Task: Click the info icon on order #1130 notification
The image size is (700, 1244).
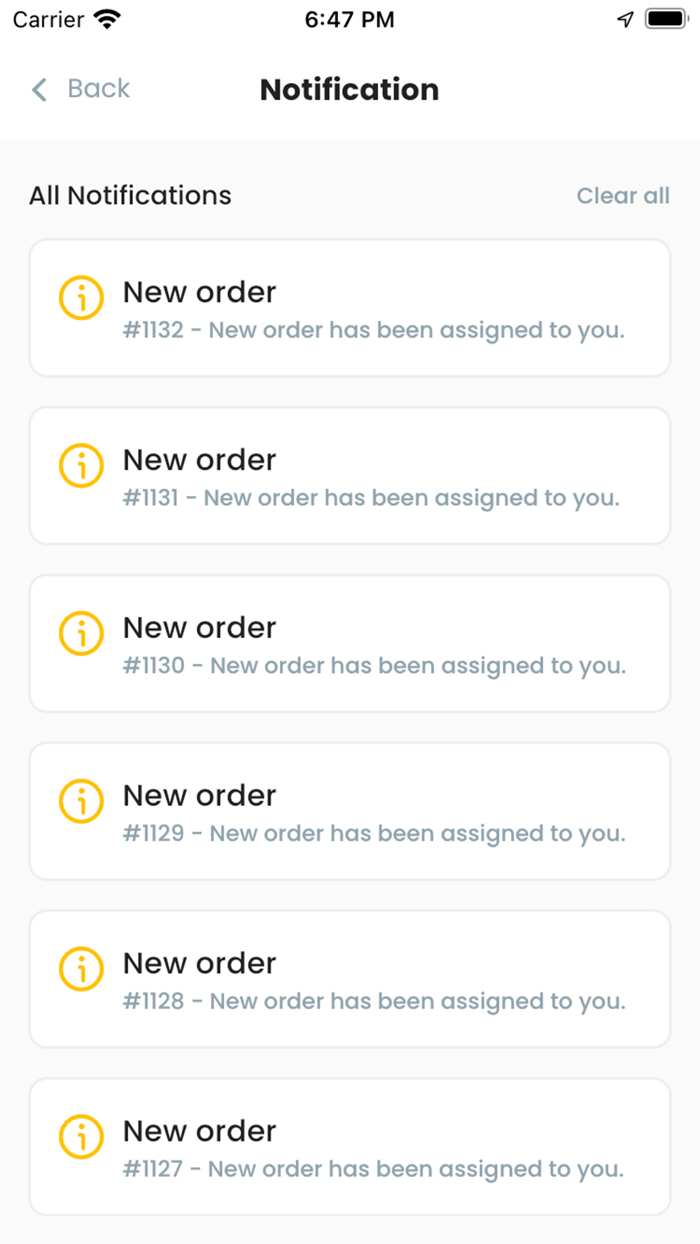Action: tap(81, 633)
